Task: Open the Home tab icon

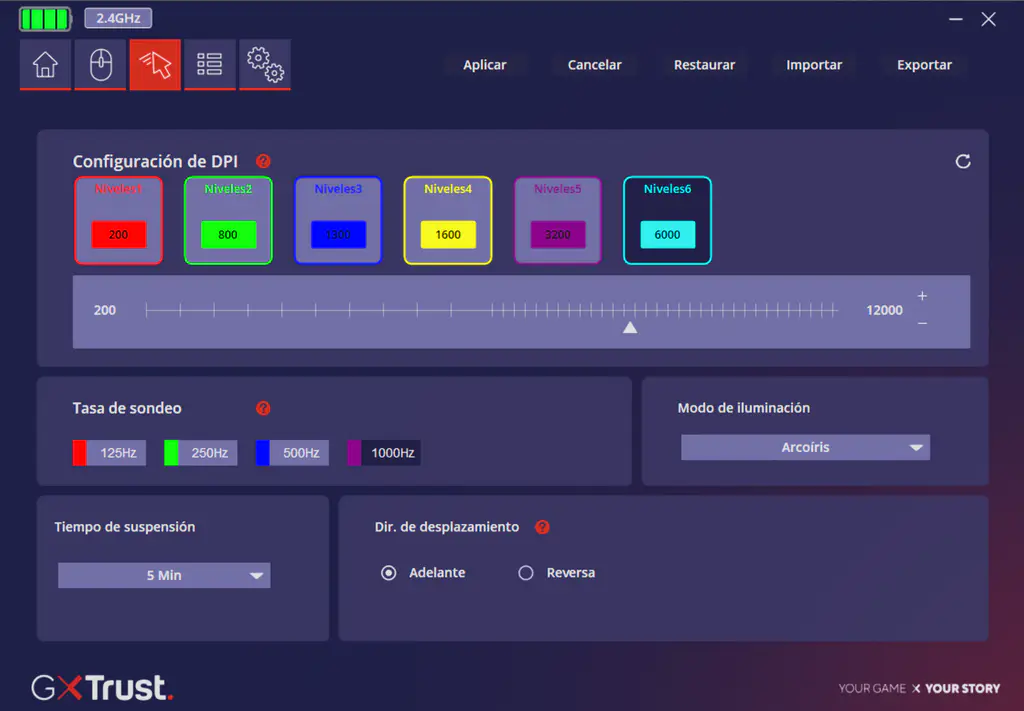Action: tap(45, 65)
